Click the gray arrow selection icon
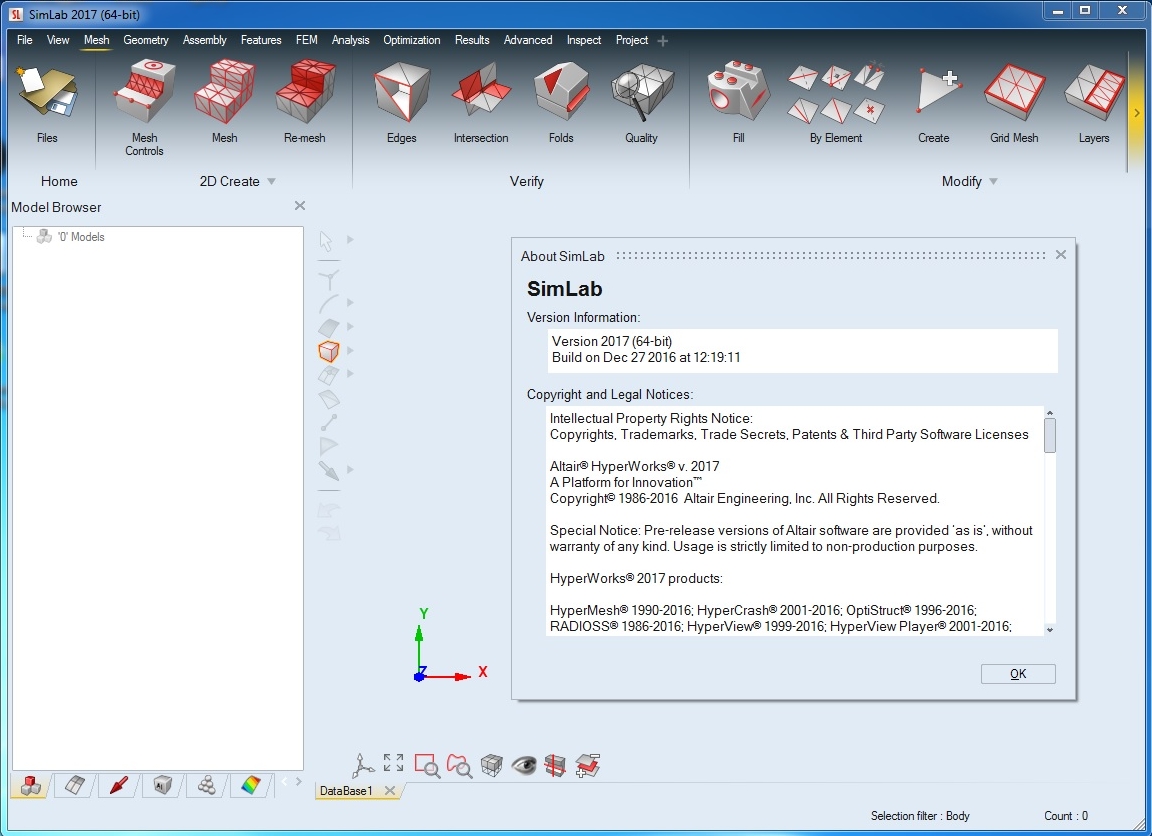 pyautogui.click(x=328, y=470)
